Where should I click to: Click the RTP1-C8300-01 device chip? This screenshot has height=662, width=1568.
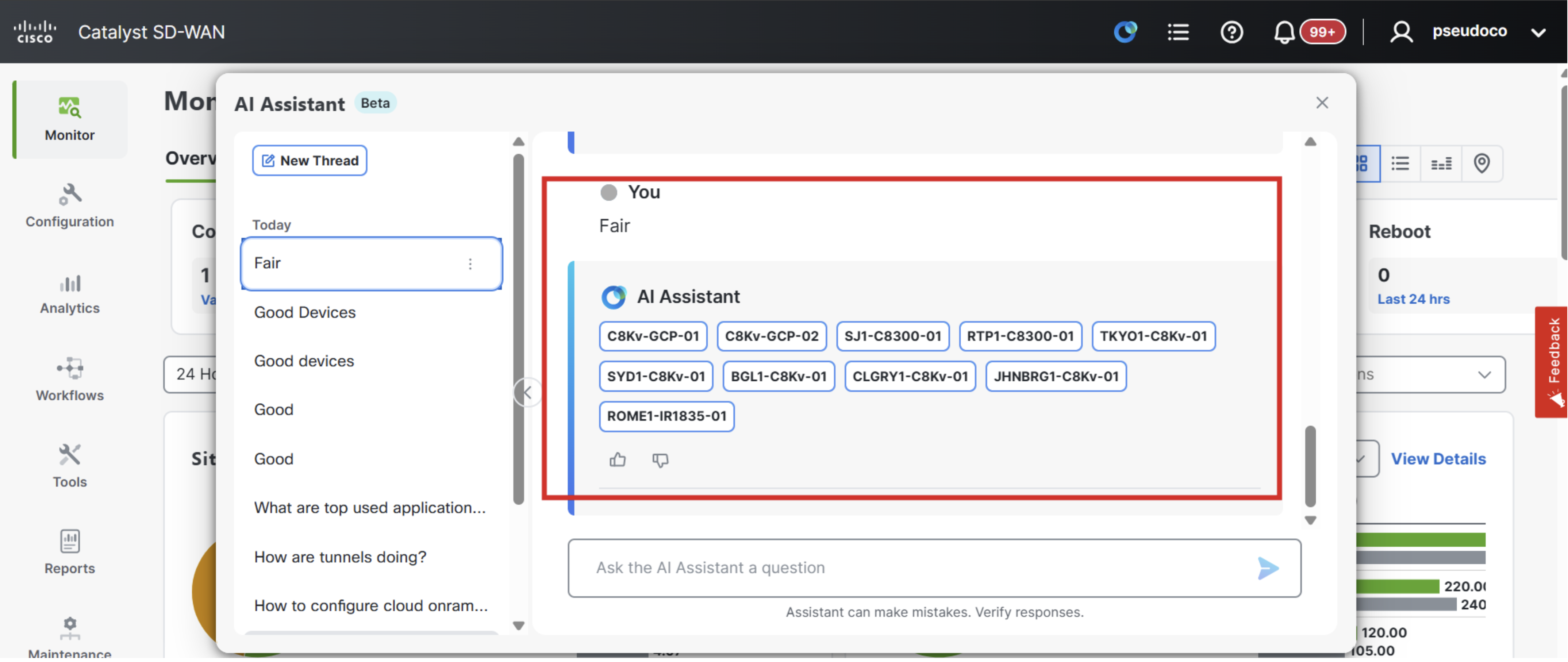1020,336
